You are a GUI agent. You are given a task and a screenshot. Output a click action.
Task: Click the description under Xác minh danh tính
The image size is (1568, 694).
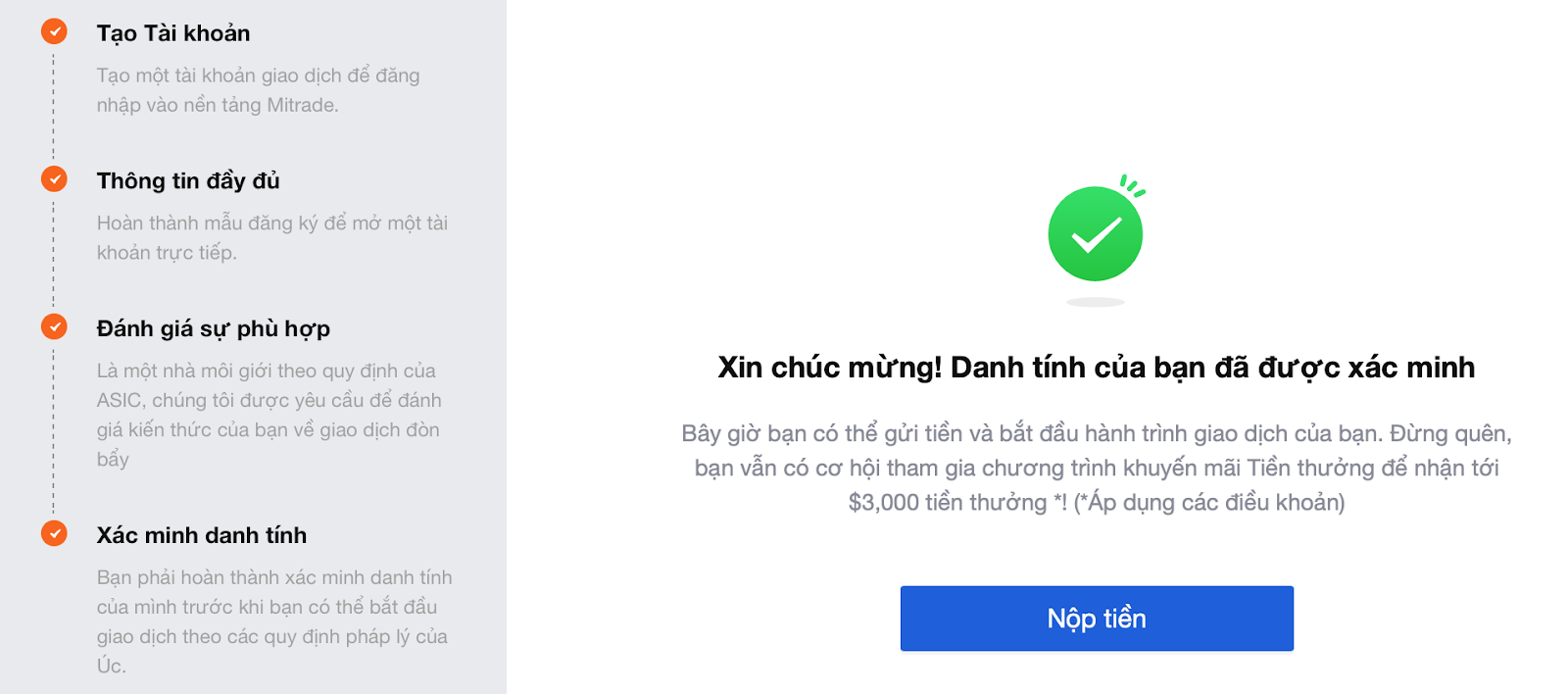point(273,621)
